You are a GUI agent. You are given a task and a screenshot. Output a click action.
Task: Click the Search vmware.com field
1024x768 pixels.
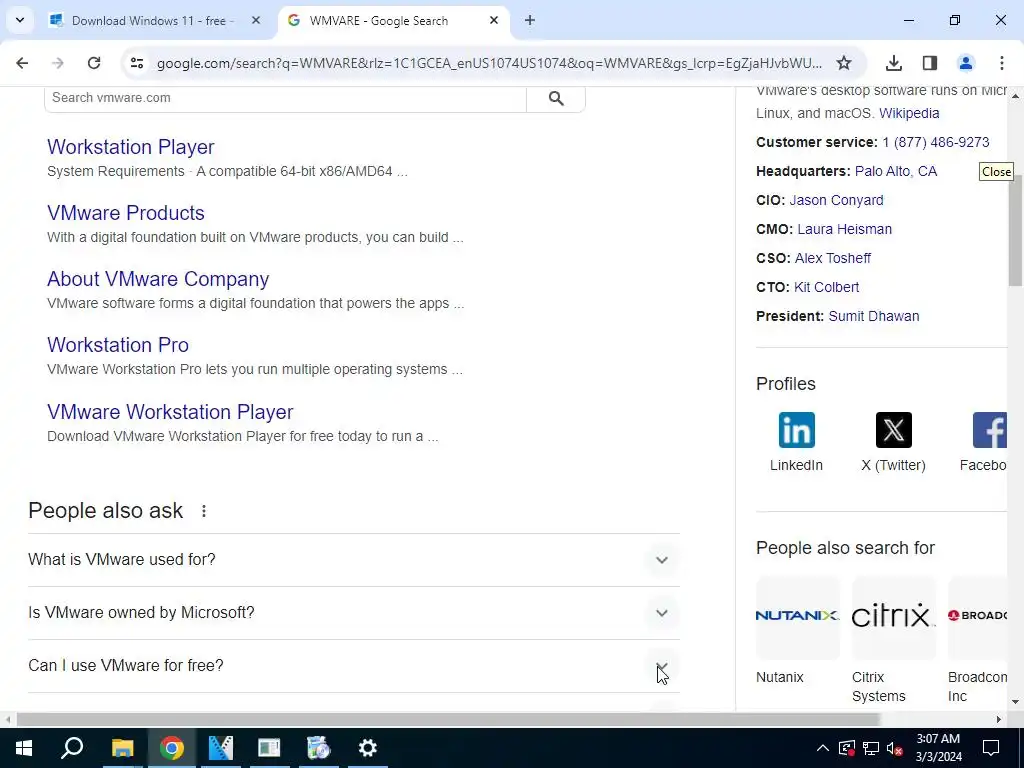coord(285,98)
